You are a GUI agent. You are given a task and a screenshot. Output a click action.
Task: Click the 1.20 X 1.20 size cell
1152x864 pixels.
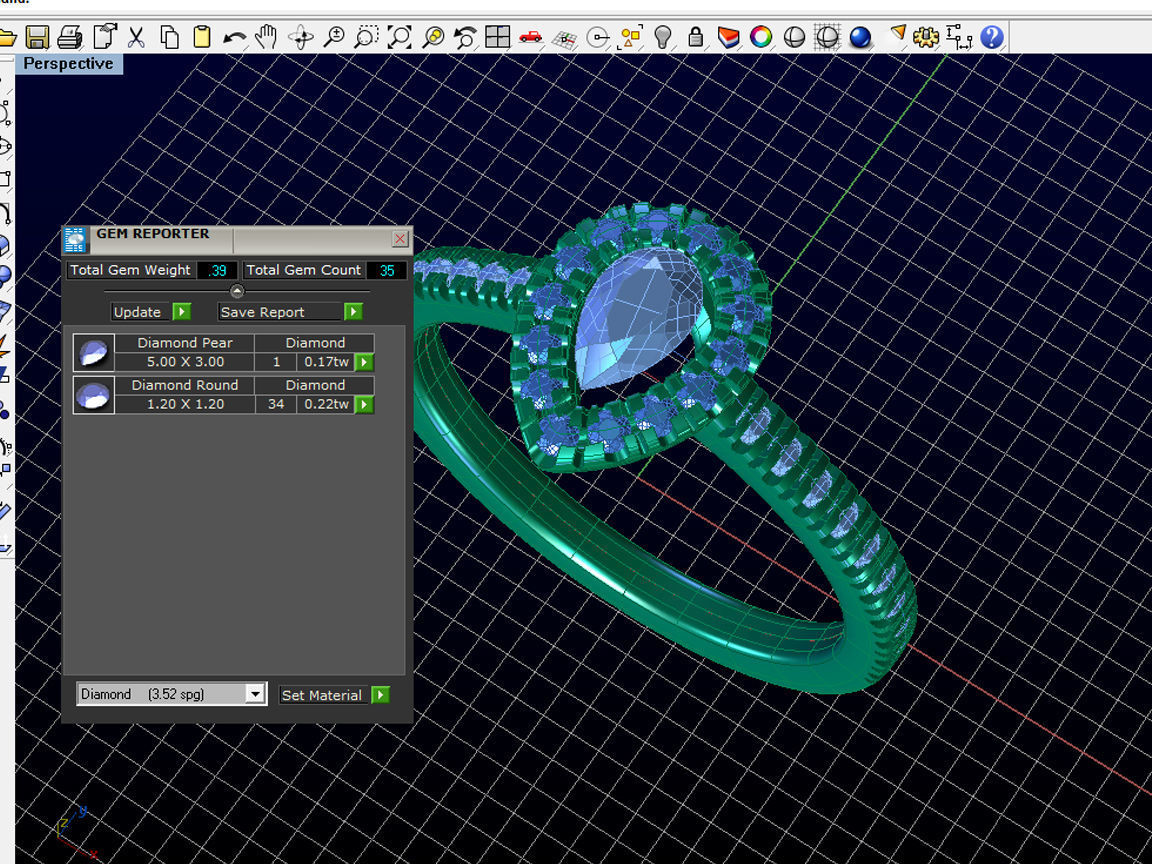(185, 405)
